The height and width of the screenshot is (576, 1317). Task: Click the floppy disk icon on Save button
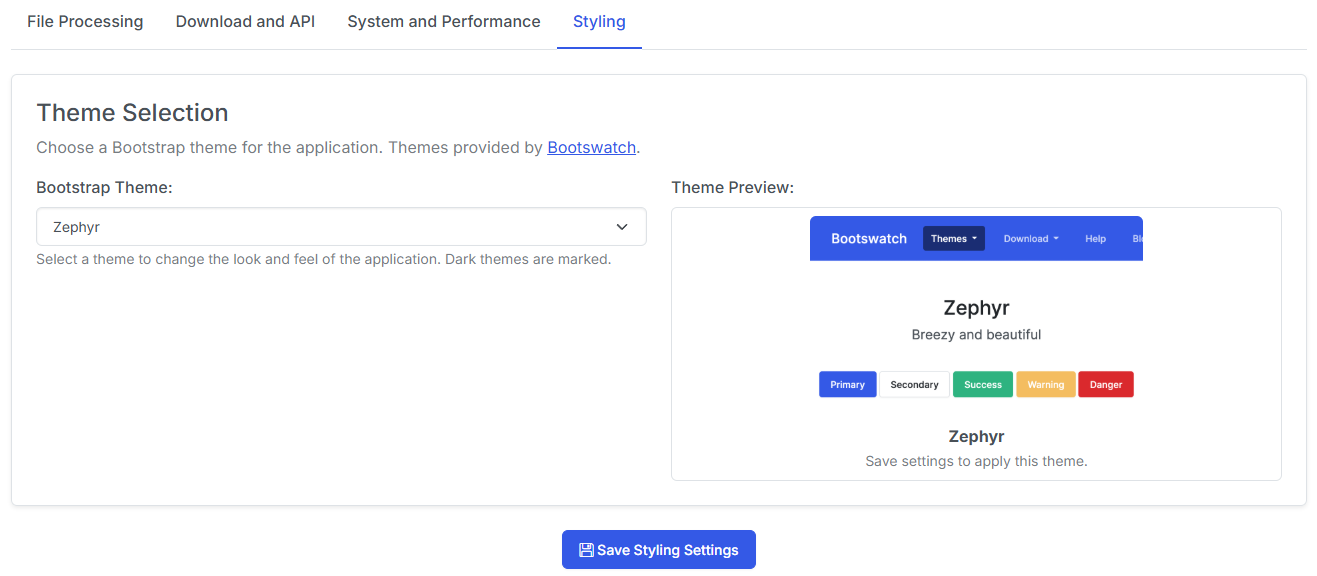click(586, 550)
